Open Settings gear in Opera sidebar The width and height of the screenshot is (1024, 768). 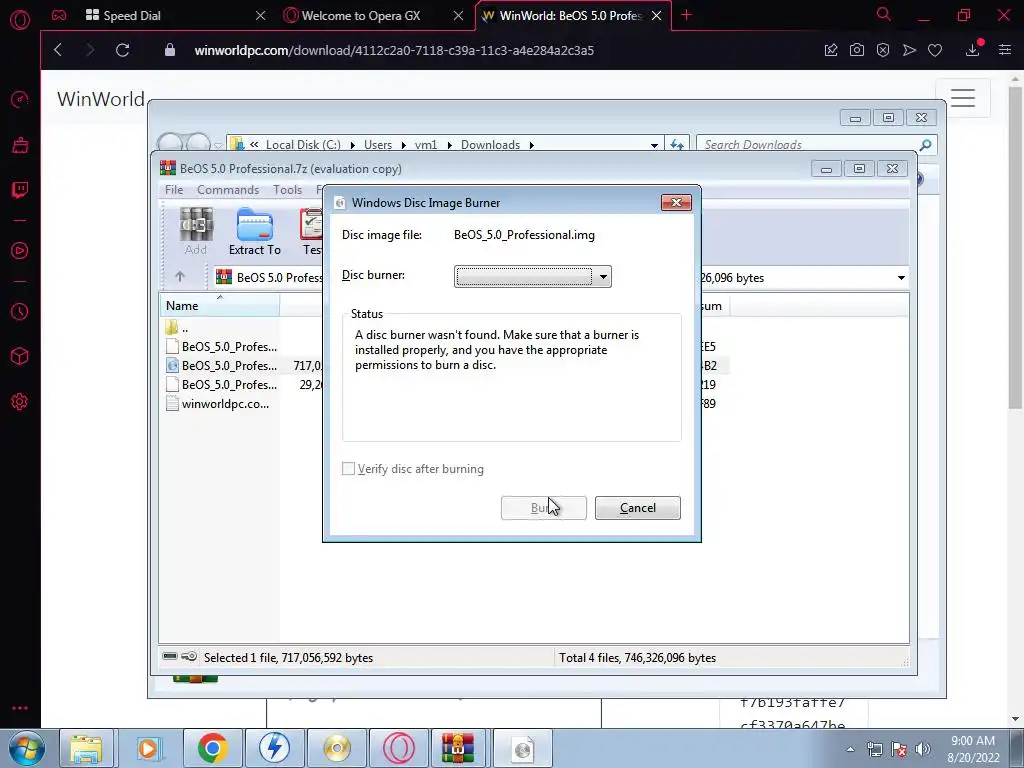click(x=20, y=402)
